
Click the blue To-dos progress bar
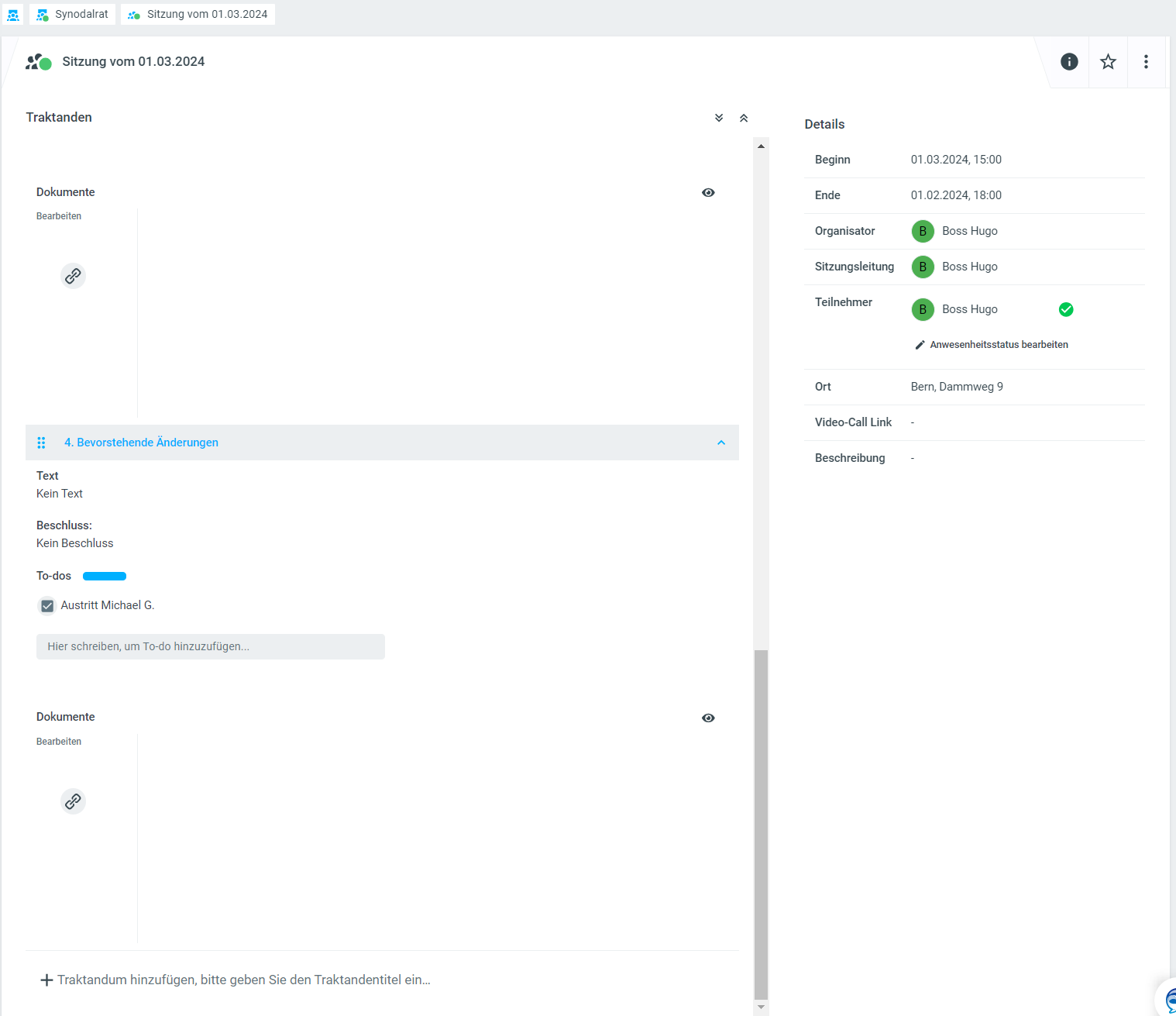105,577
